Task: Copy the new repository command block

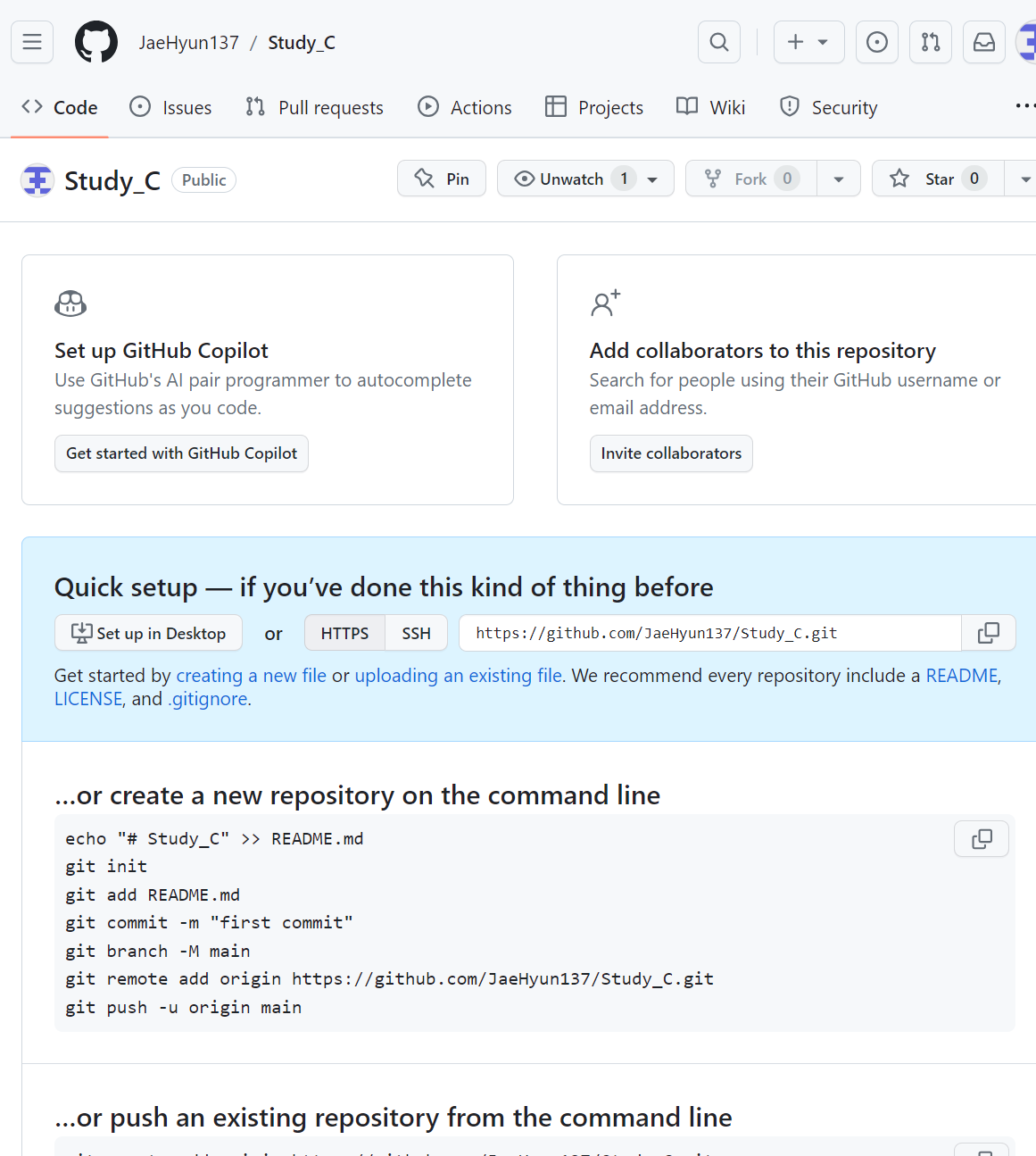Action: [x=982, y=839]
